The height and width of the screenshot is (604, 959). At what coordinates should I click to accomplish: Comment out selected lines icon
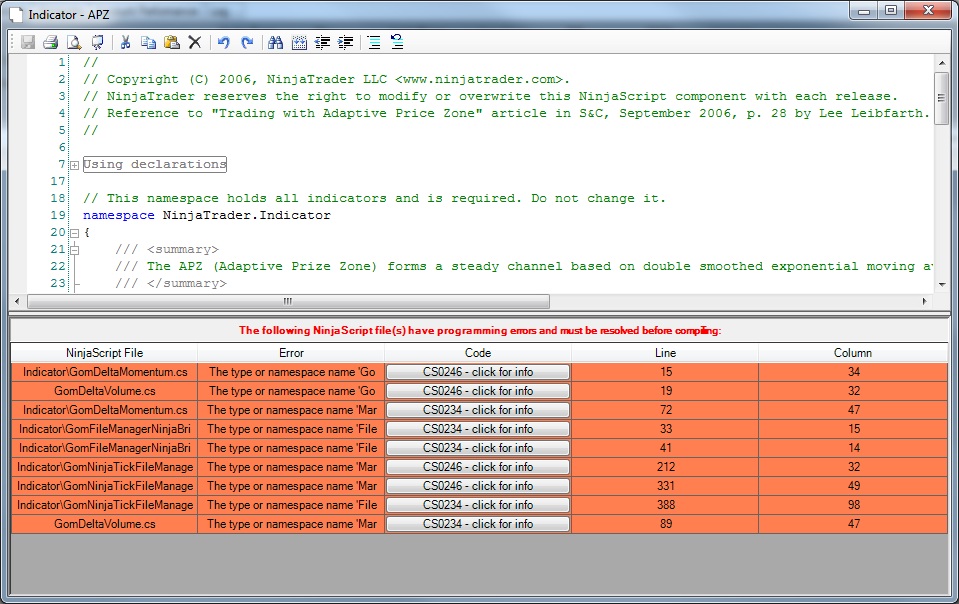coord(374,42)
